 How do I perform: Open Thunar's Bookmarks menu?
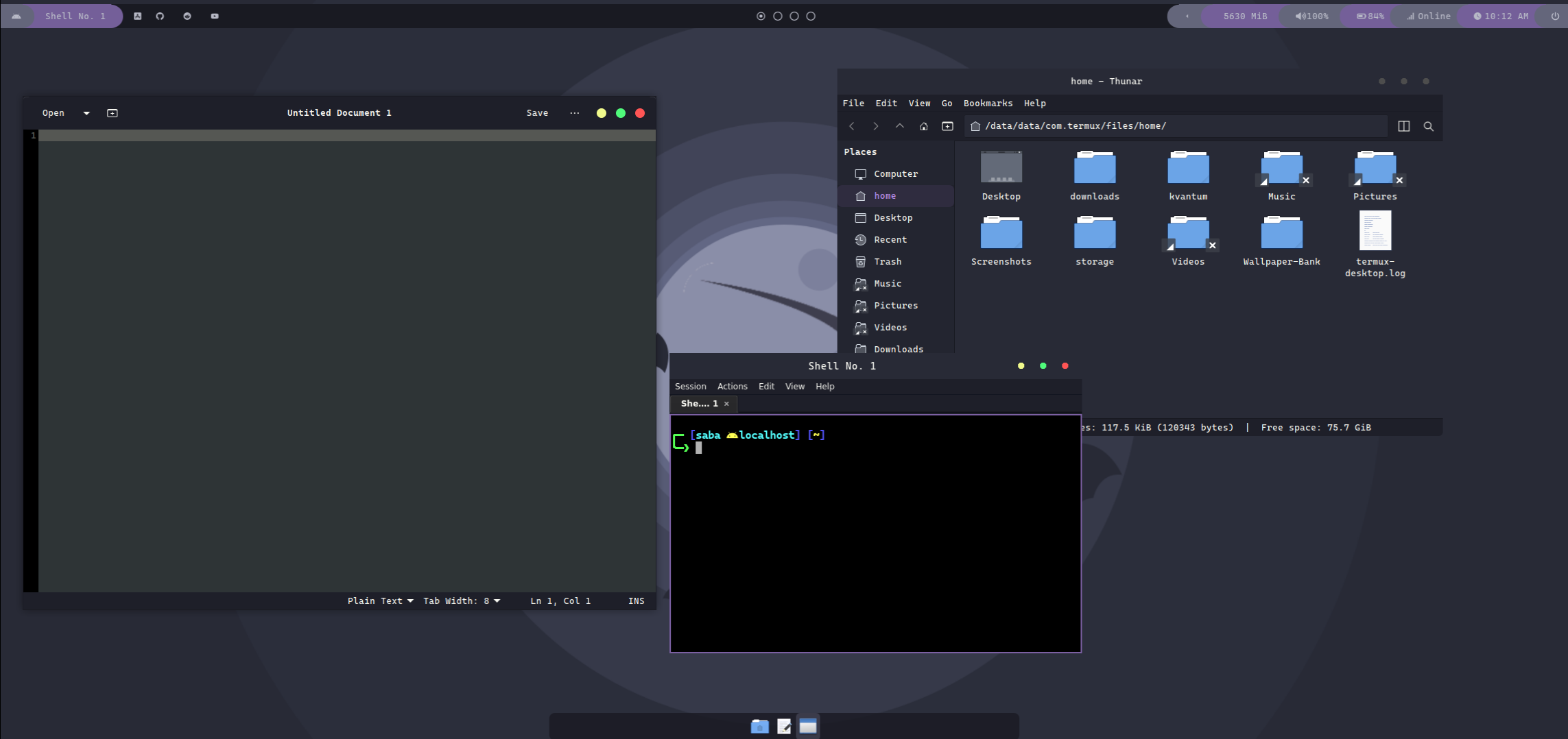tap(988, 103)
